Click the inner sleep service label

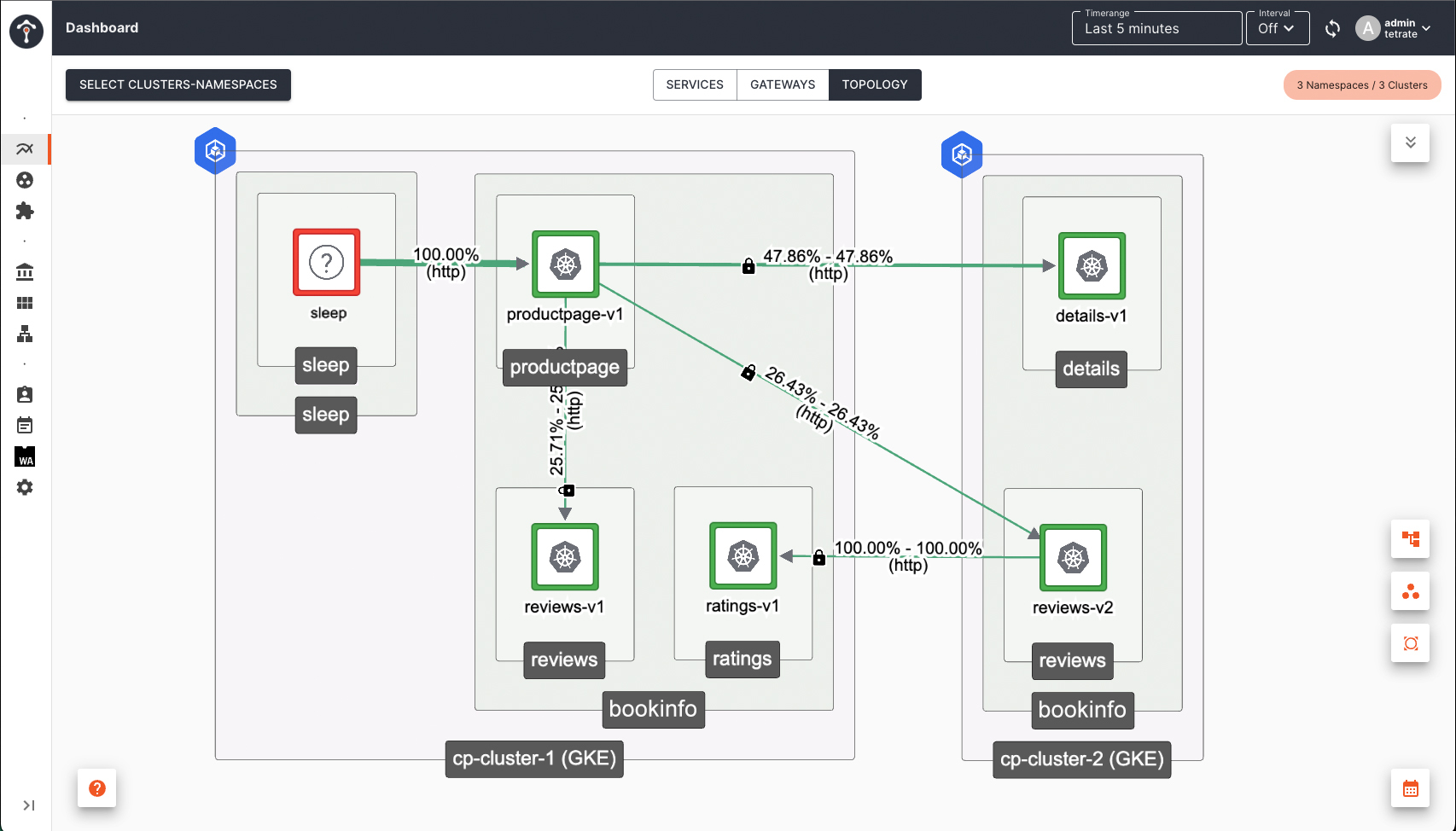point(326,366)
